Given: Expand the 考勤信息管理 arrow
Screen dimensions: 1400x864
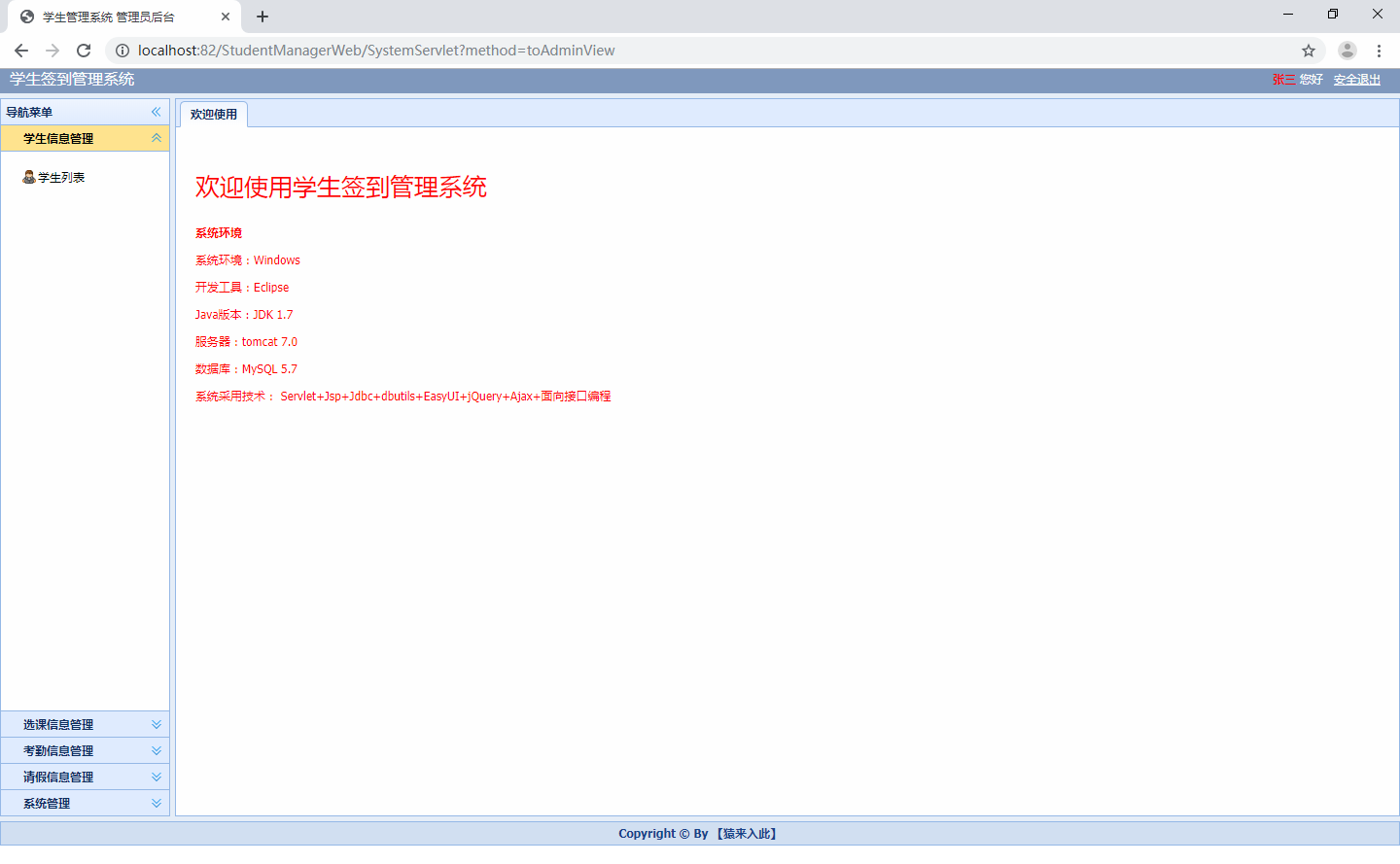Looking at the screenshot, I should [156, 750].
